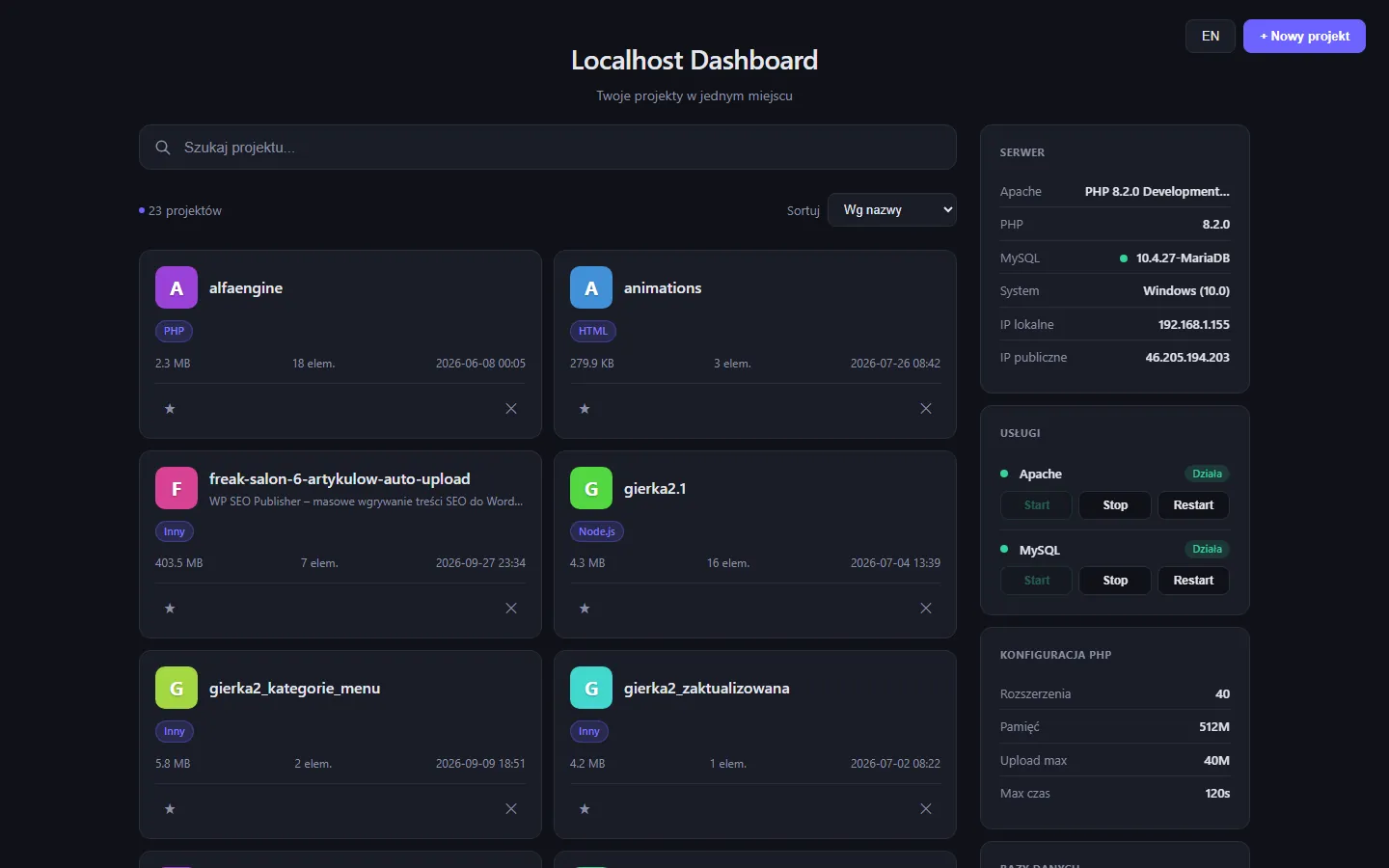Click the search magnifier icon
Screen dimensions: 1389x868
(163, 148)
